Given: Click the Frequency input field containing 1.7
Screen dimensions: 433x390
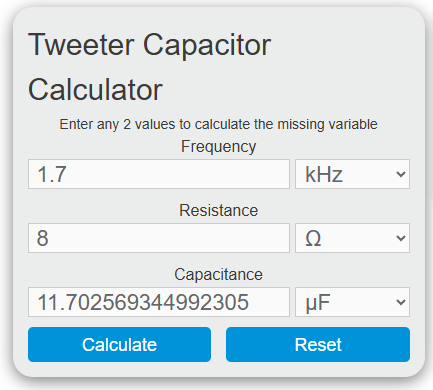Looking at the screenshot, I should point(159,174).
